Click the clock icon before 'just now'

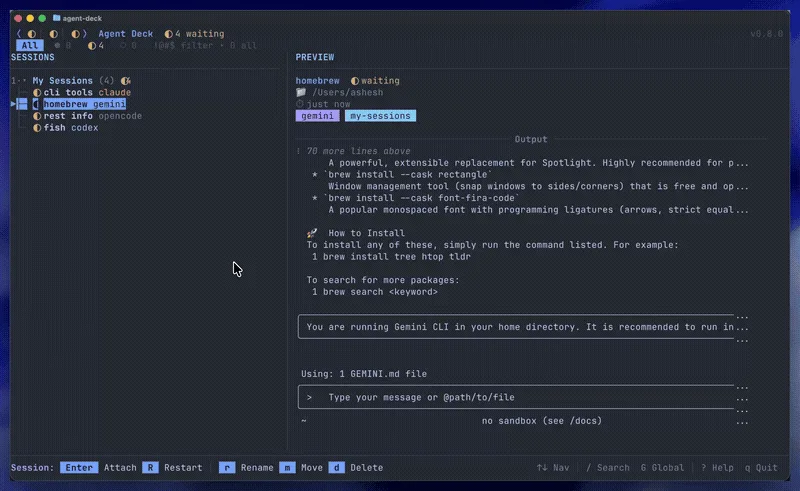[299, 104]
